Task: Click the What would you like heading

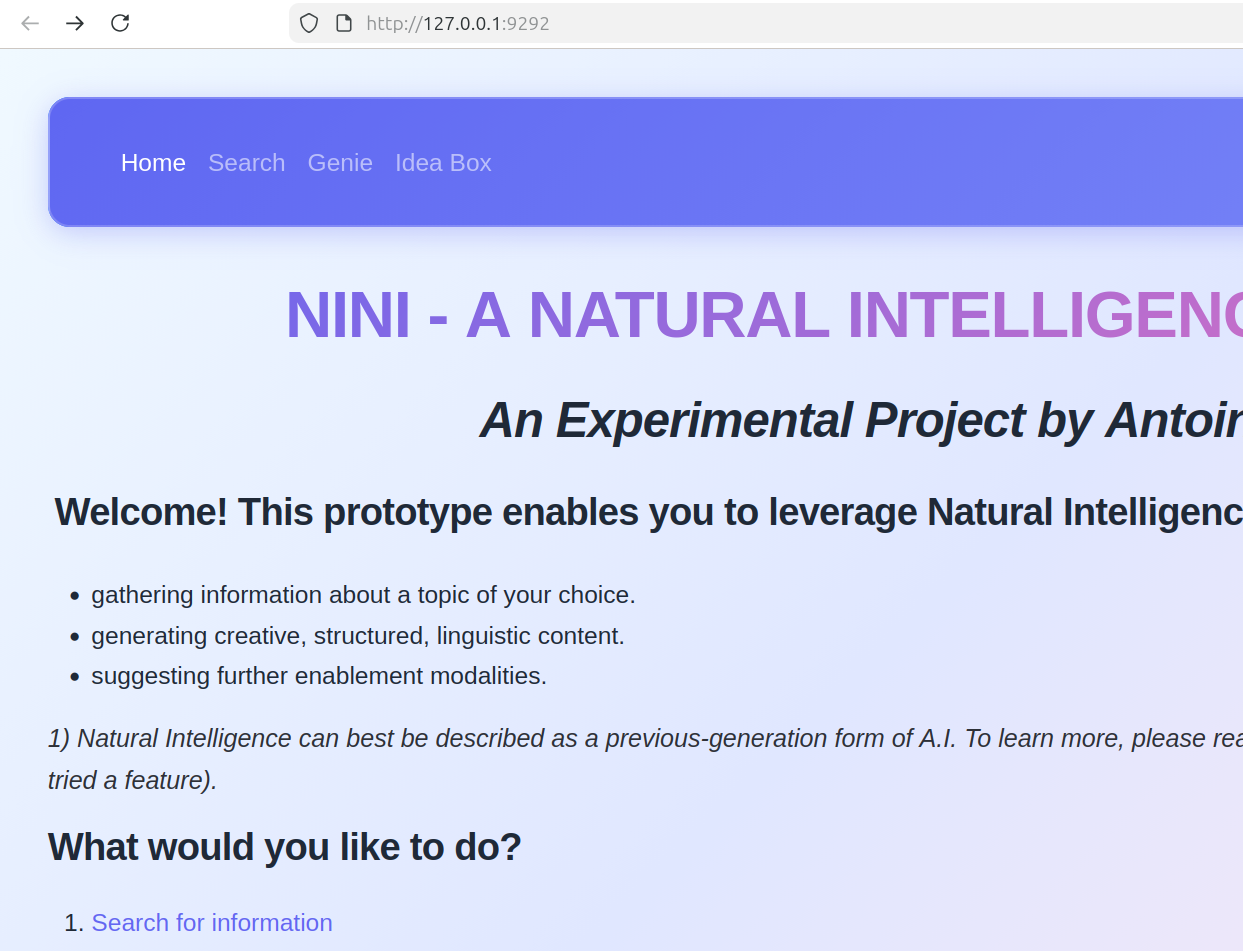Action: [x=284, y=846]
